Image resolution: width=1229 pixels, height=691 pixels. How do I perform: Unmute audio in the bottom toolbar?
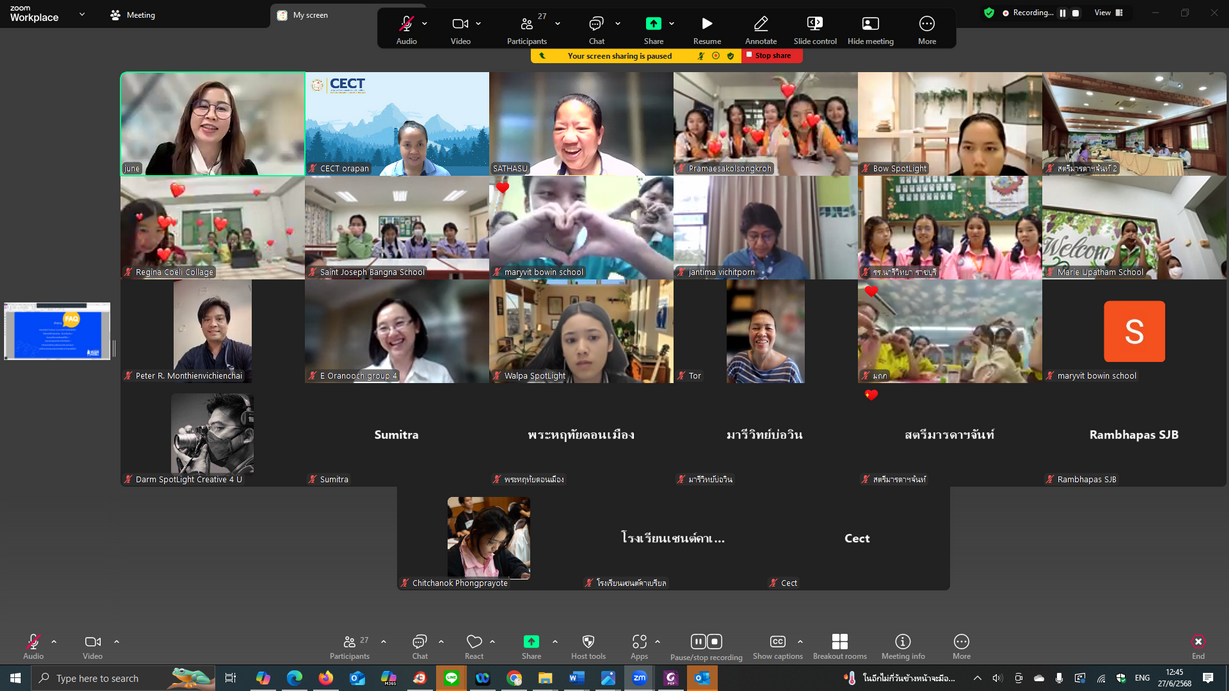33,642
